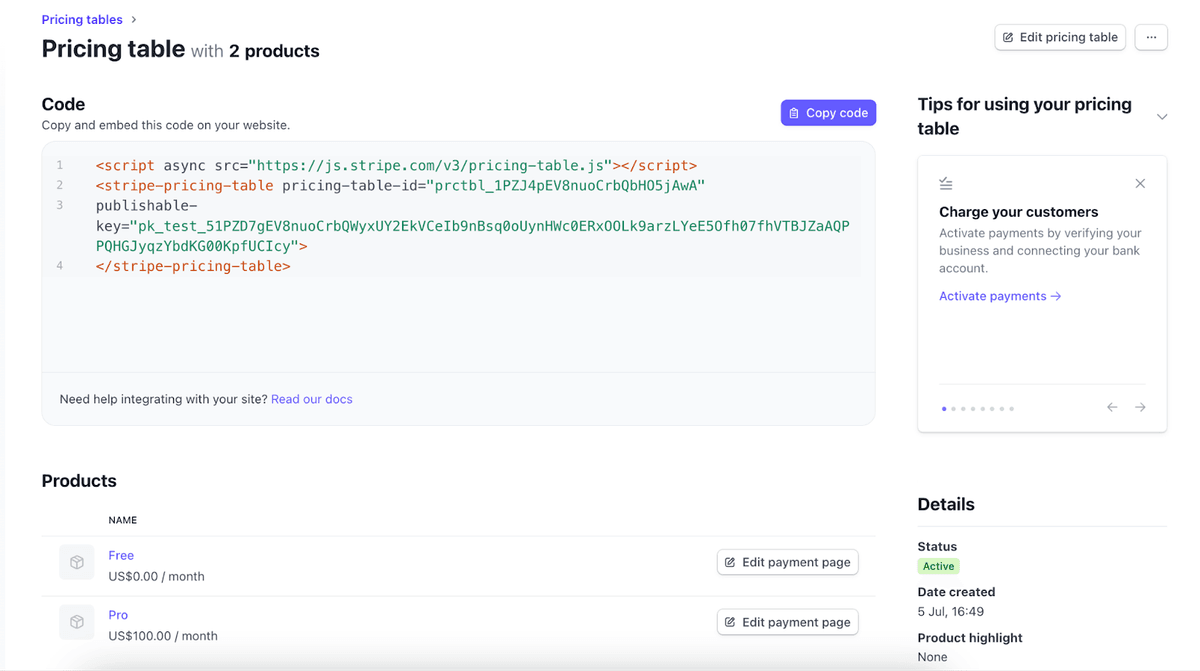The image size is (1200, 671).
Task: Dismiss the Charge your customers tip
Action: coord(1140,183)
